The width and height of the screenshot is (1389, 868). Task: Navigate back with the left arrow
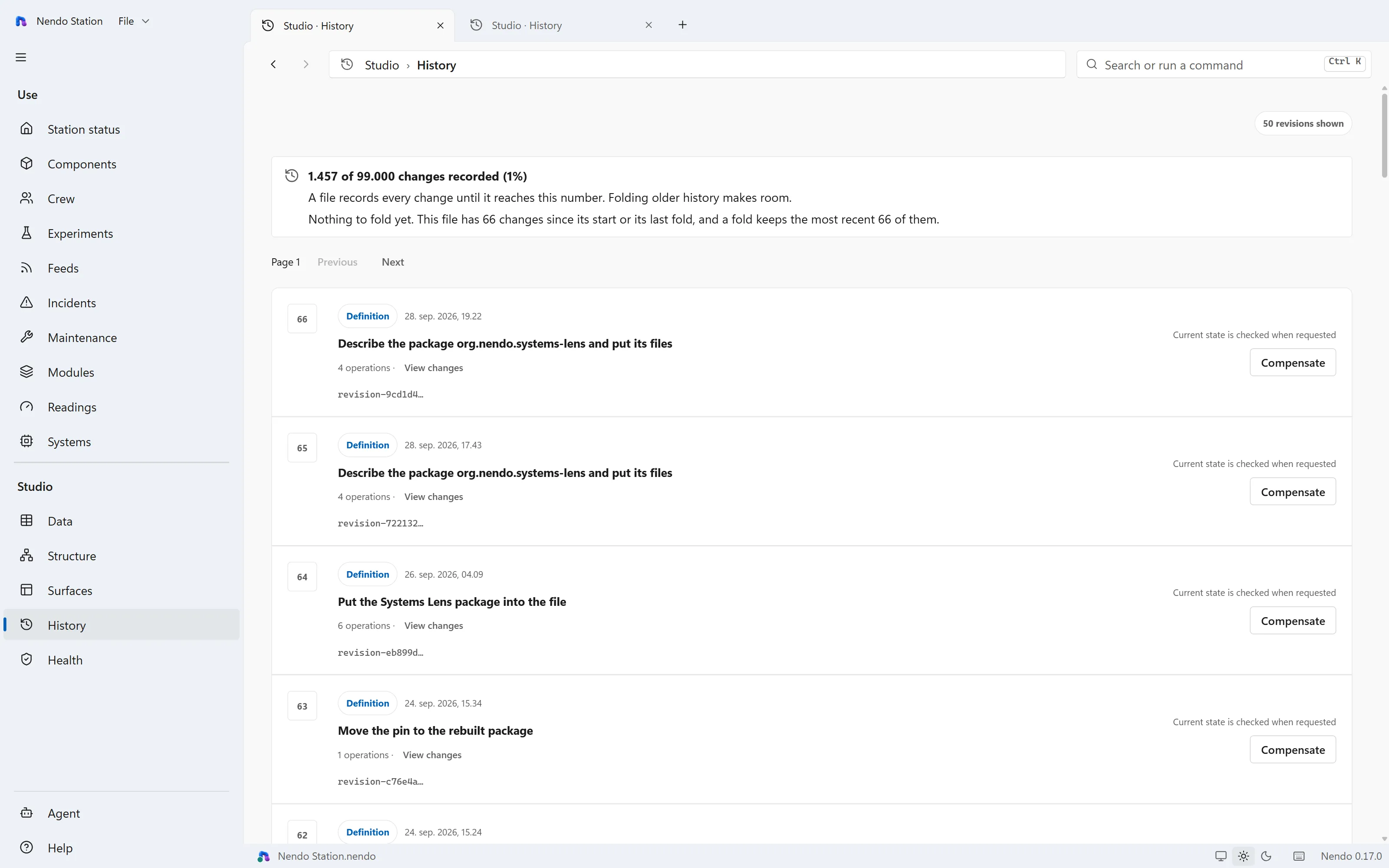[x=274, y=64]
